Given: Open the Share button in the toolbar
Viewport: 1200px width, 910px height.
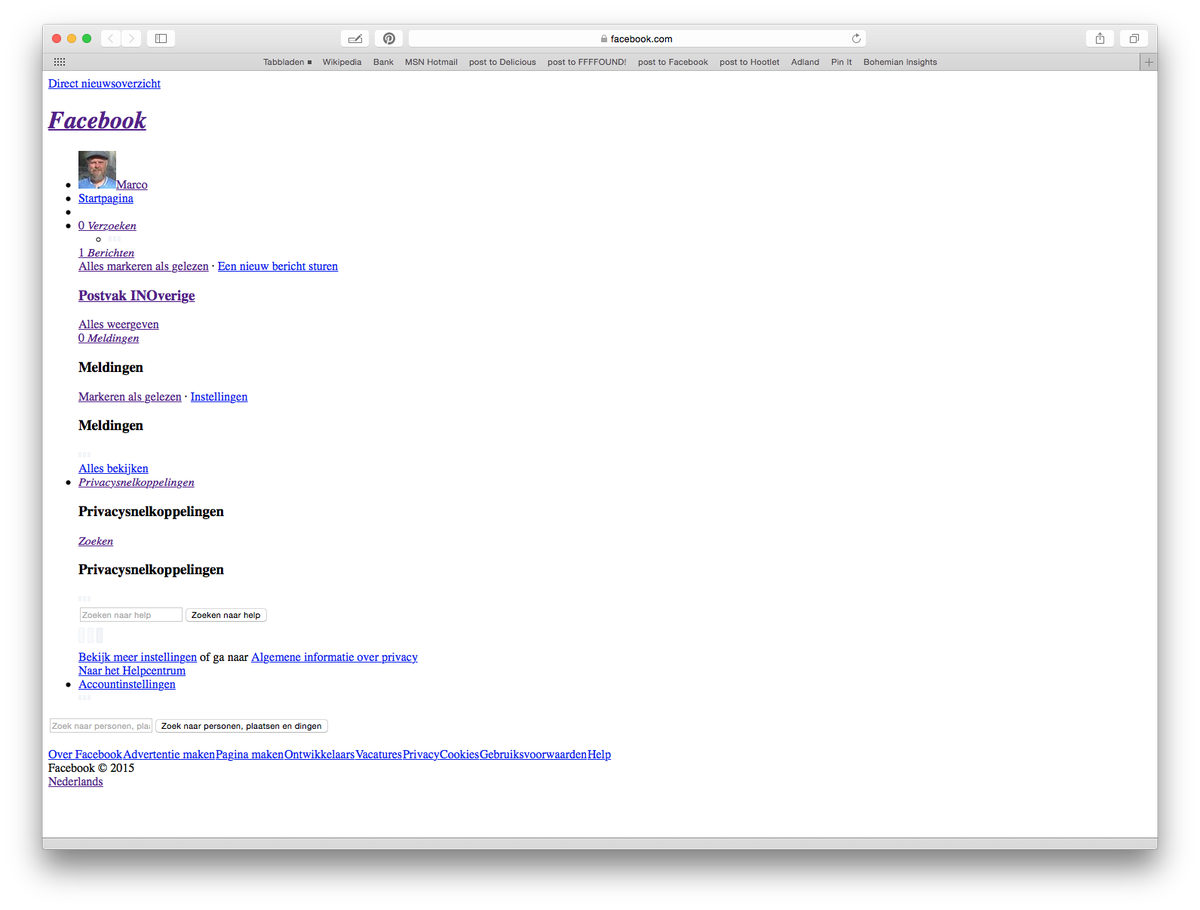Looking at the screenshot, I should (1100, 38).
